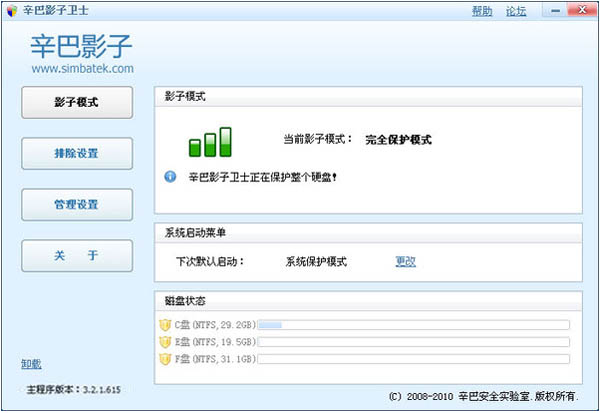Screen dimensions: 600x413
Task: Click the app shield icon in title bar
Action: (x=11, y=11)
